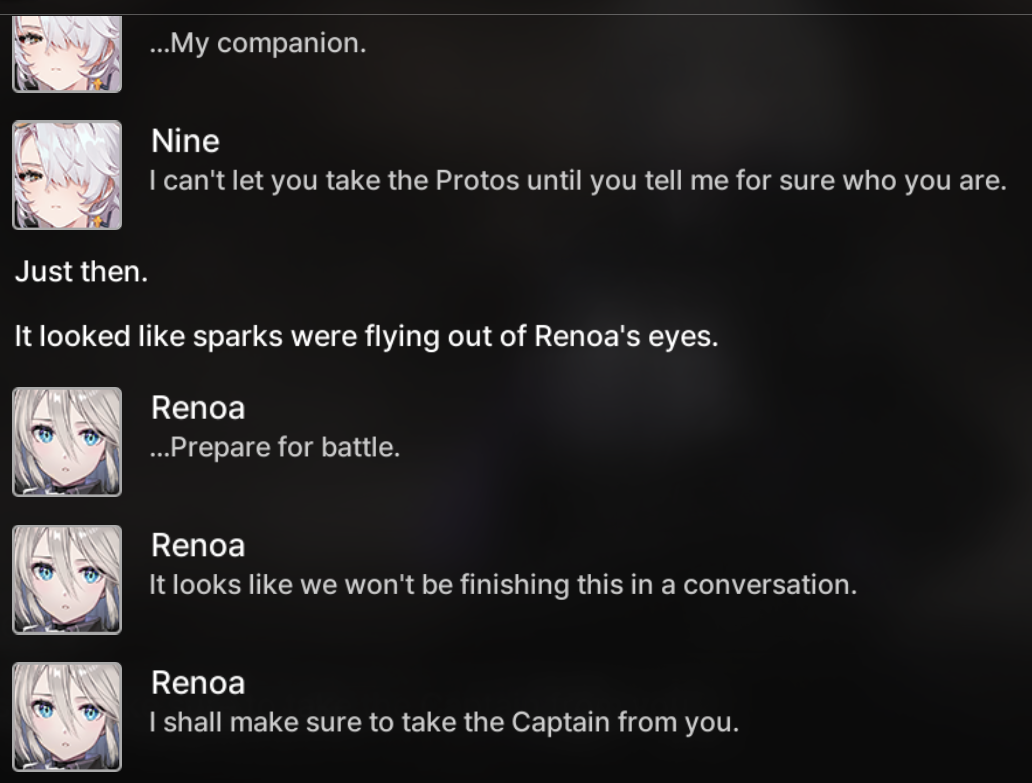1032x783 pixels.
Task: Click the word "conversation" in Renoa's dialogue
Action: [770, 584]
